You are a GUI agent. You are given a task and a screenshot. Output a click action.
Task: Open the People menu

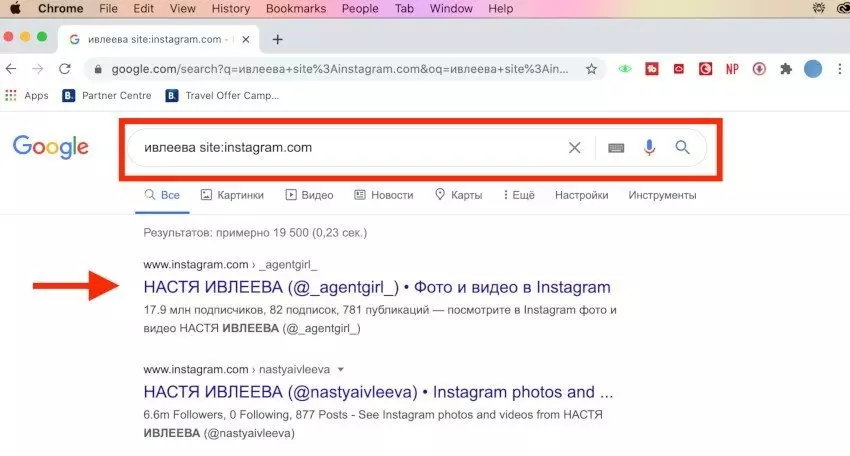pos(360,9)
